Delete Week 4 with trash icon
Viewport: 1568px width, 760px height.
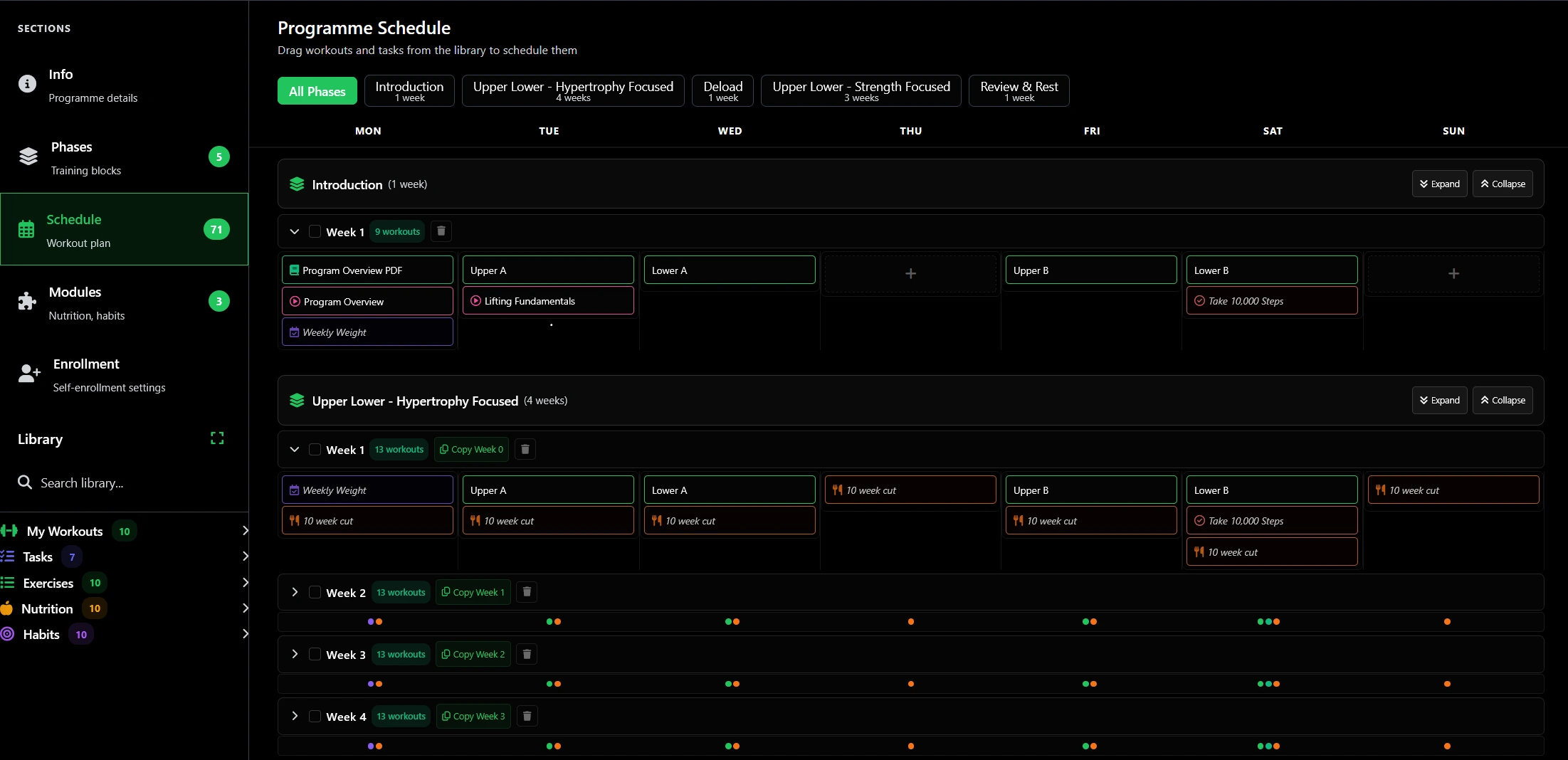527,716
